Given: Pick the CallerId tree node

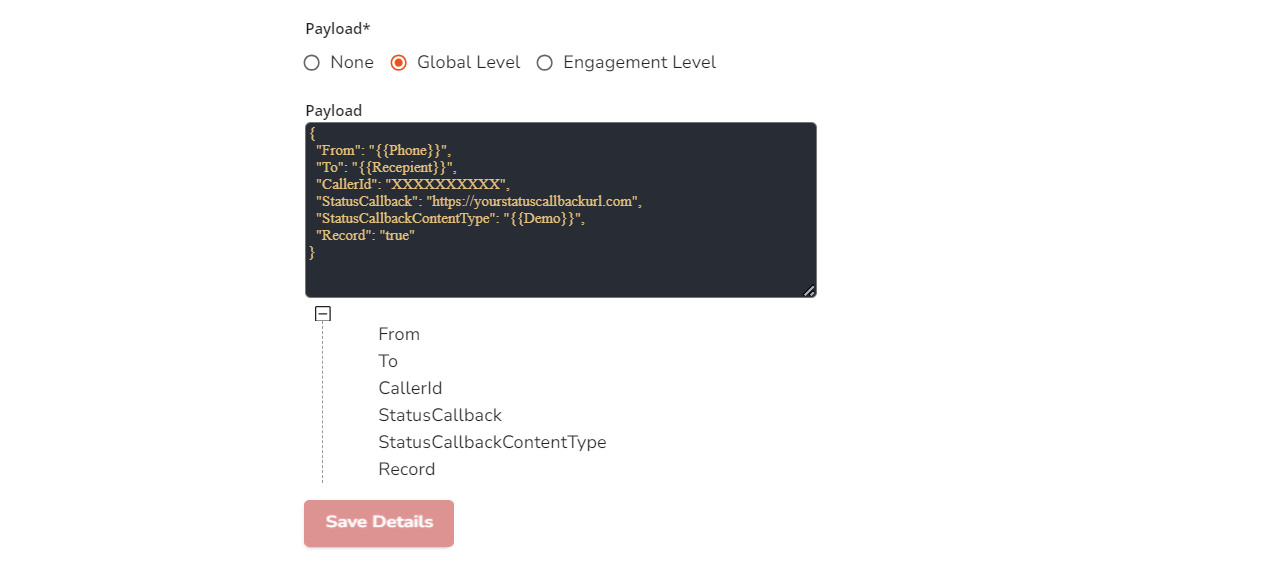Looking at the screenshot, I should pyautogui.click(x=410, y=388).
